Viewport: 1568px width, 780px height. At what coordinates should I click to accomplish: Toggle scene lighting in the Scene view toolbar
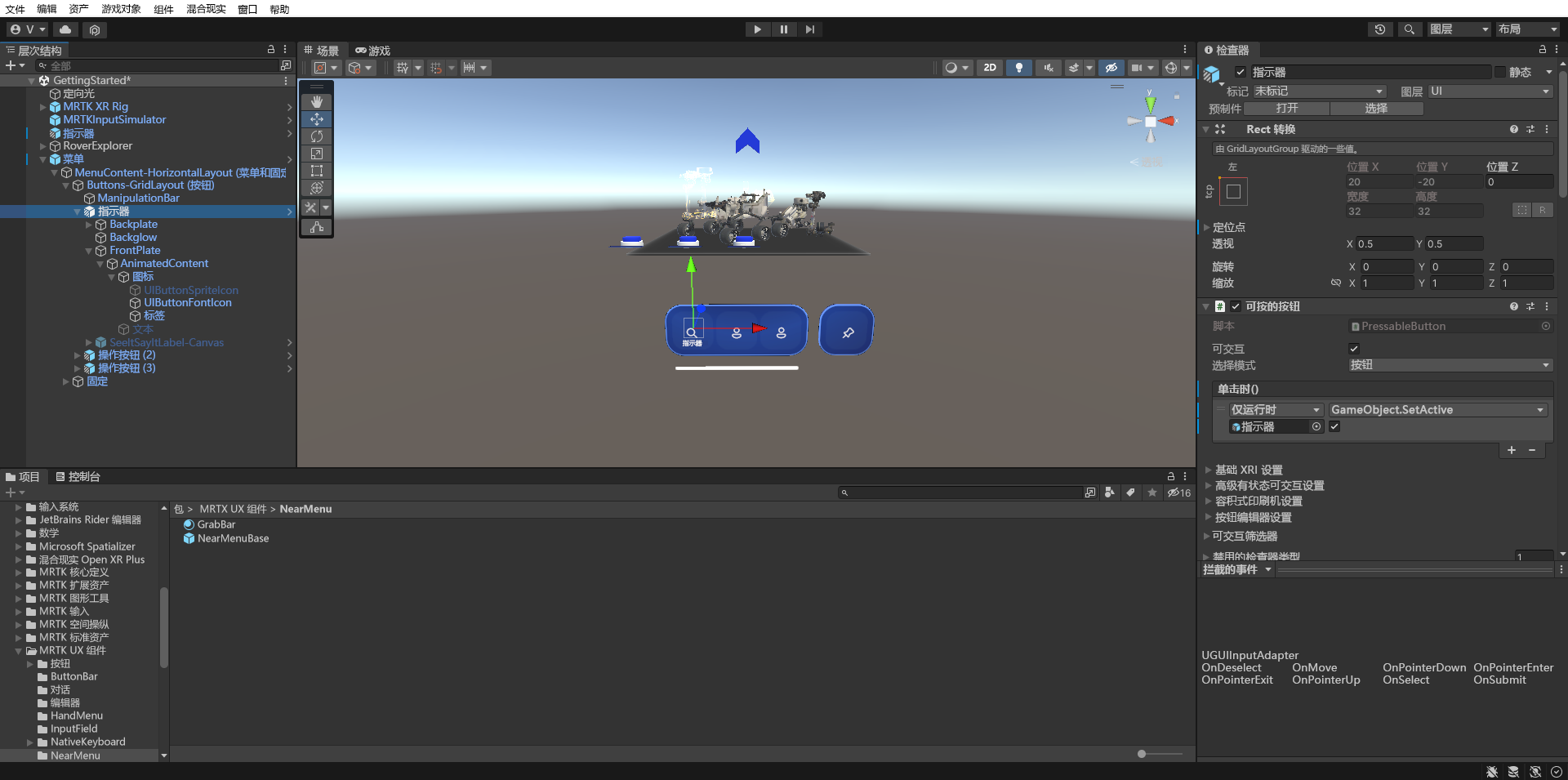pos(1018,68)
